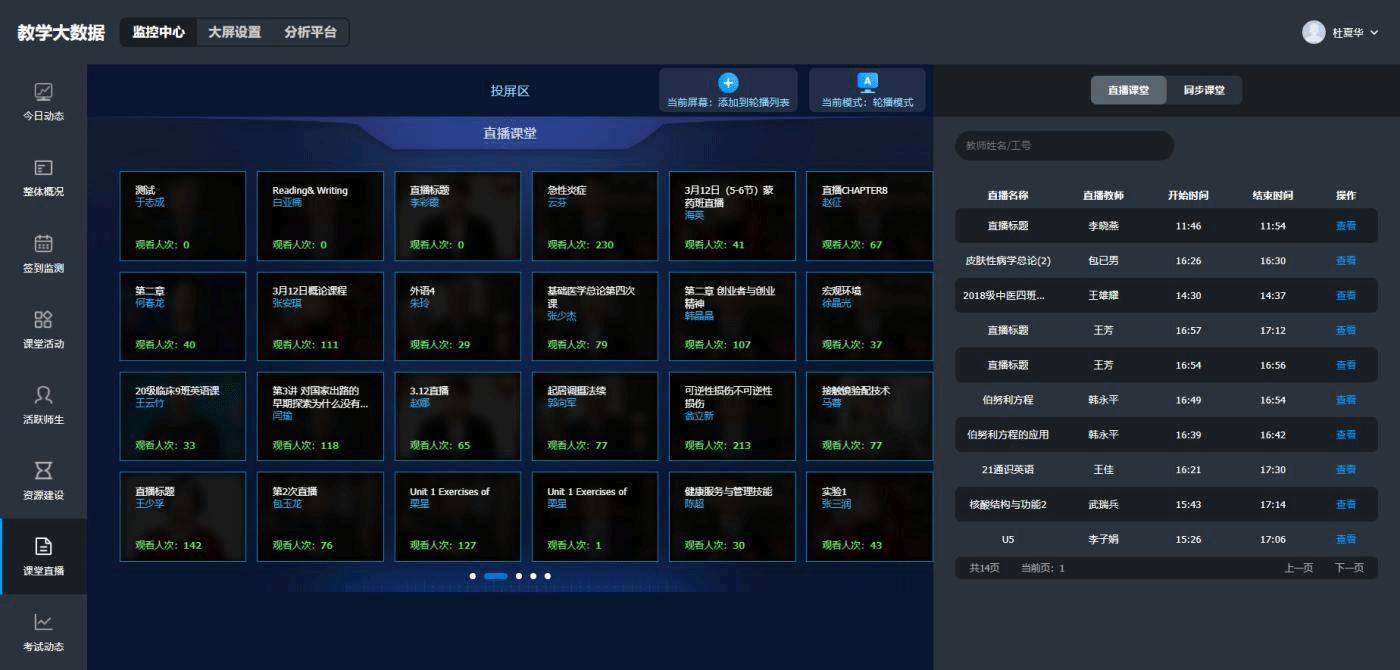Switch to the 同步课堂 toggle
Viewport: 1400px width, 670px height.
pos(1204,90)
